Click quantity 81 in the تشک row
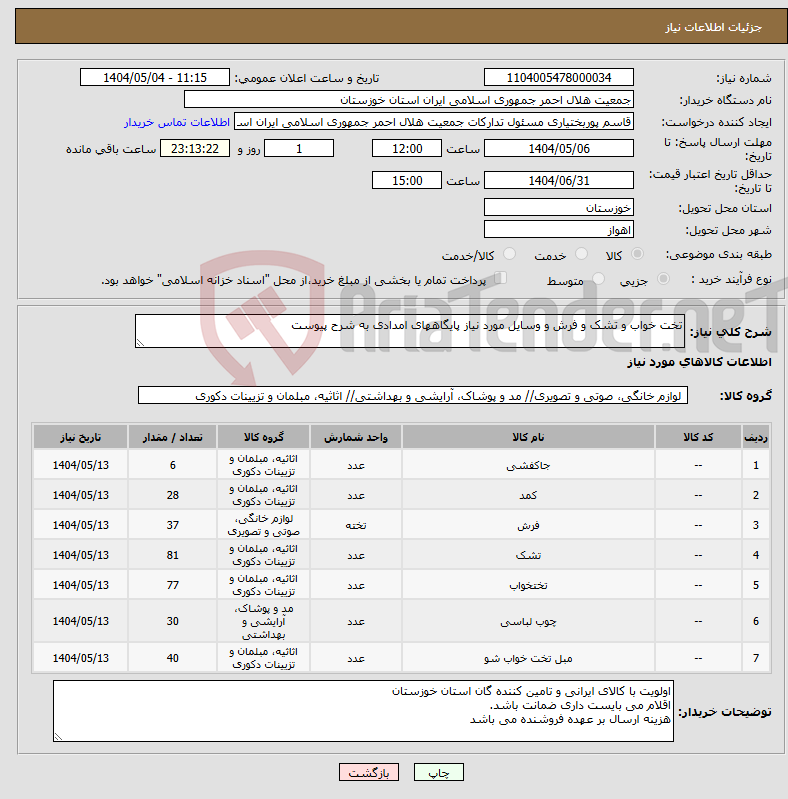The image size is (788, 799). pyautogui.click(x=172, y=555)
